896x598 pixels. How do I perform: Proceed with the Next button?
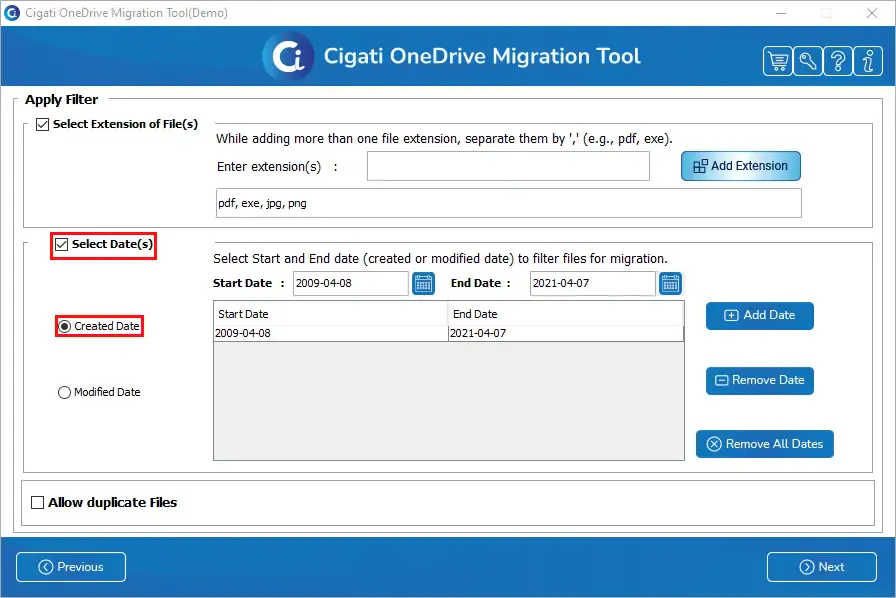click(822, 567)
